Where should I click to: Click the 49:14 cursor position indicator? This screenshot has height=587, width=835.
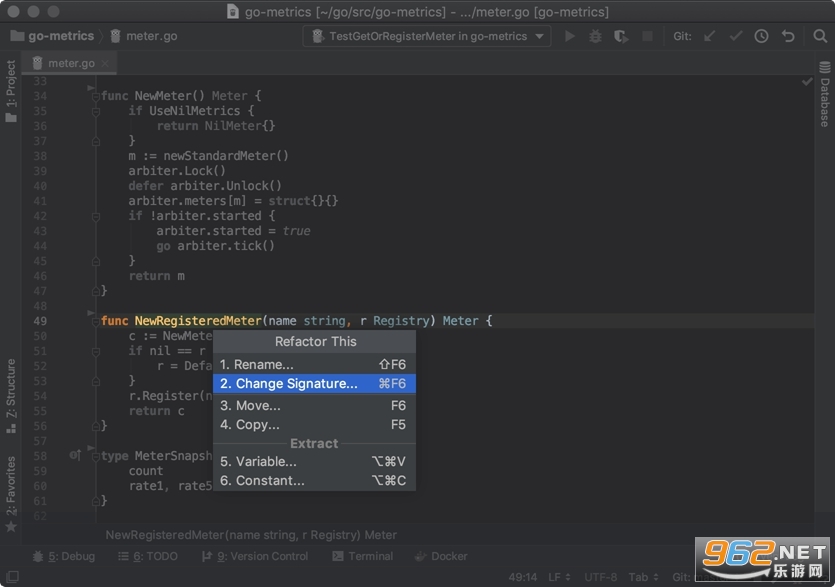tap(522, 577)
